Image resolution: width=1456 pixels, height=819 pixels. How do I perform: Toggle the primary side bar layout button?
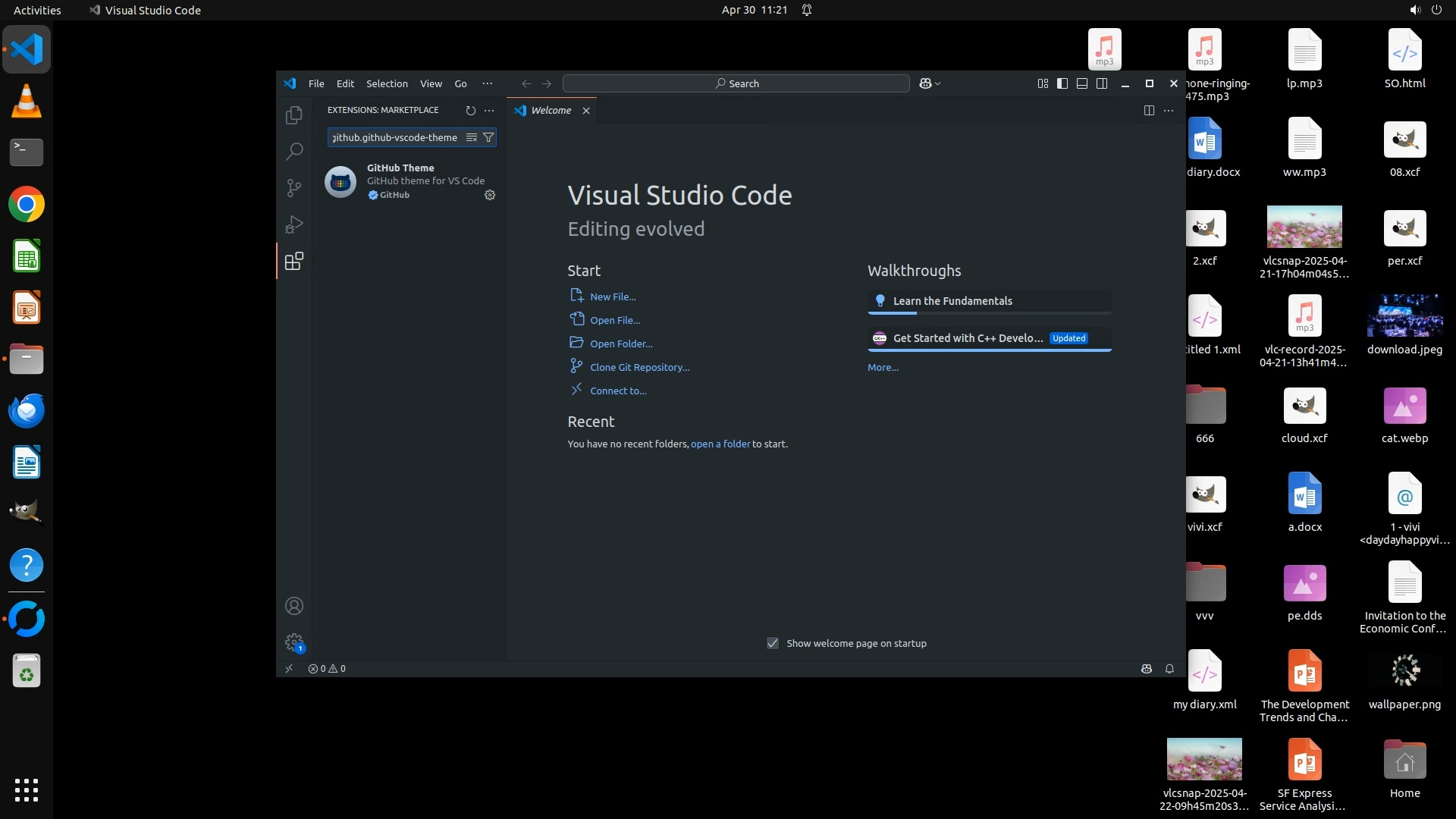1062,84
